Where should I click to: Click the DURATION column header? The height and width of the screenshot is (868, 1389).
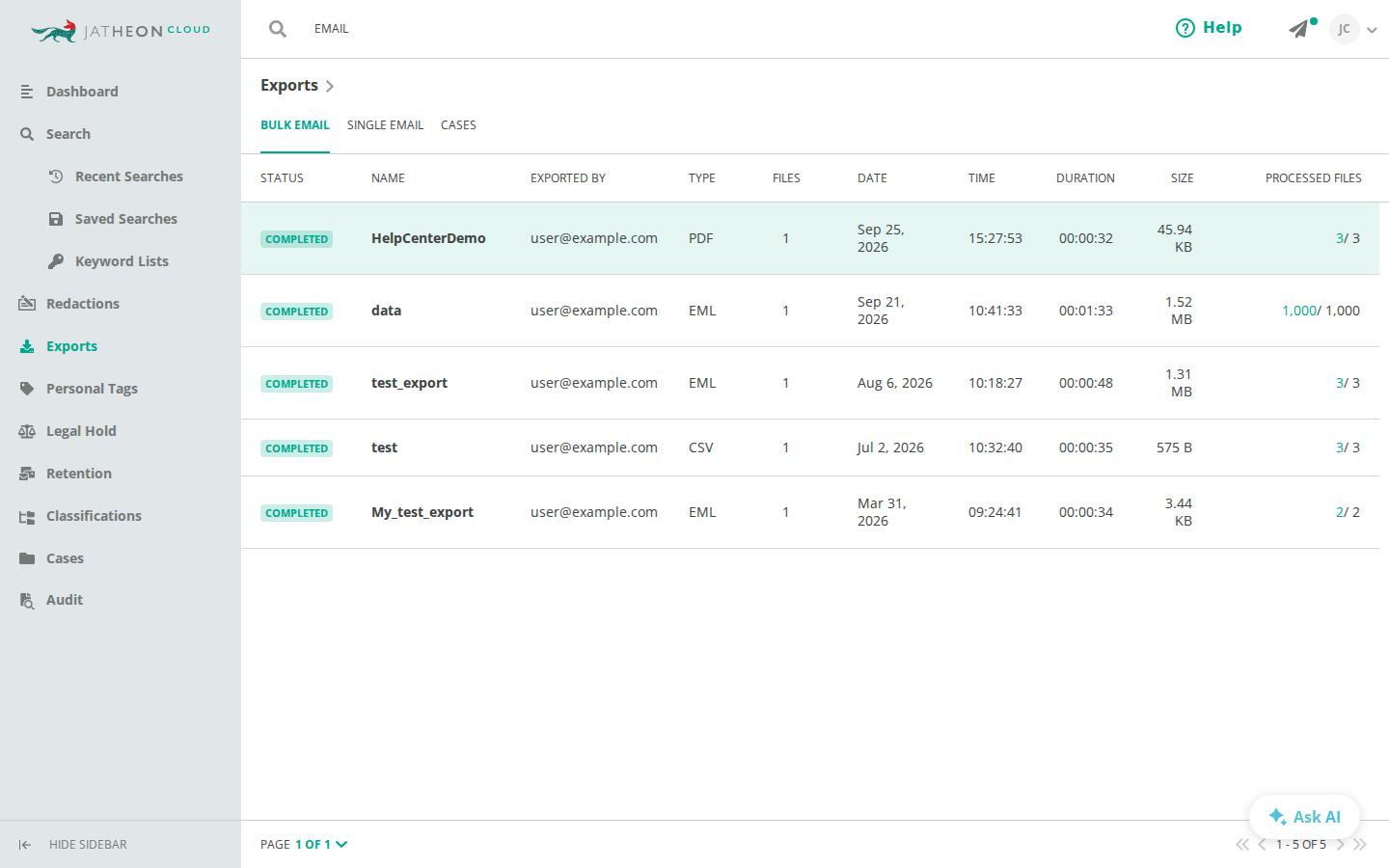point(1085,178)
